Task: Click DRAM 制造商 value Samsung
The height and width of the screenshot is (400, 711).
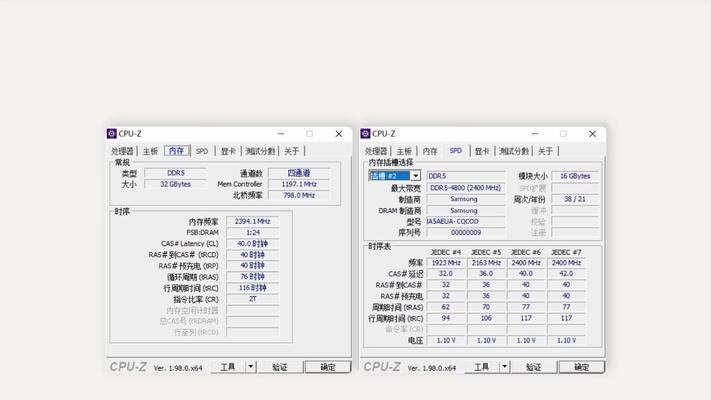Action: [466, 210]
